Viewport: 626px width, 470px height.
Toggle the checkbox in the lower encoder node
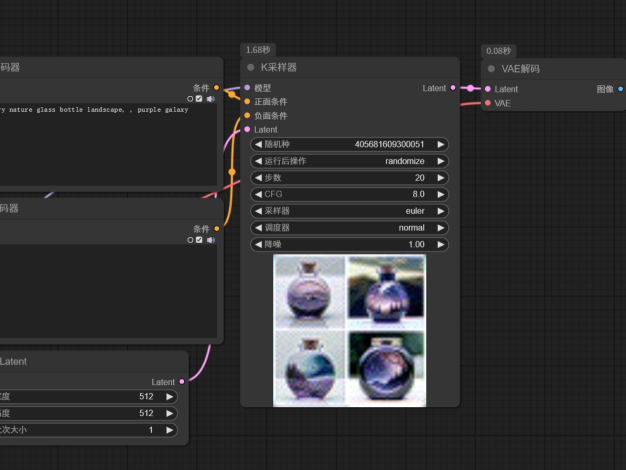click(x=199, y=240)
